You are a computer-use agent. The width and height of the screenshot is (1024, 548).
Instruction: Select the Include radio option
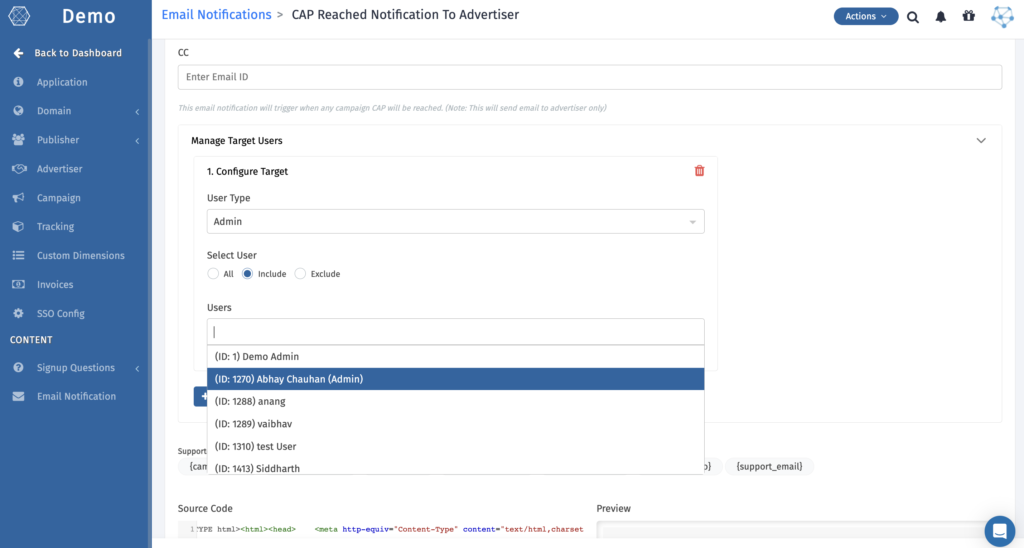248,274
